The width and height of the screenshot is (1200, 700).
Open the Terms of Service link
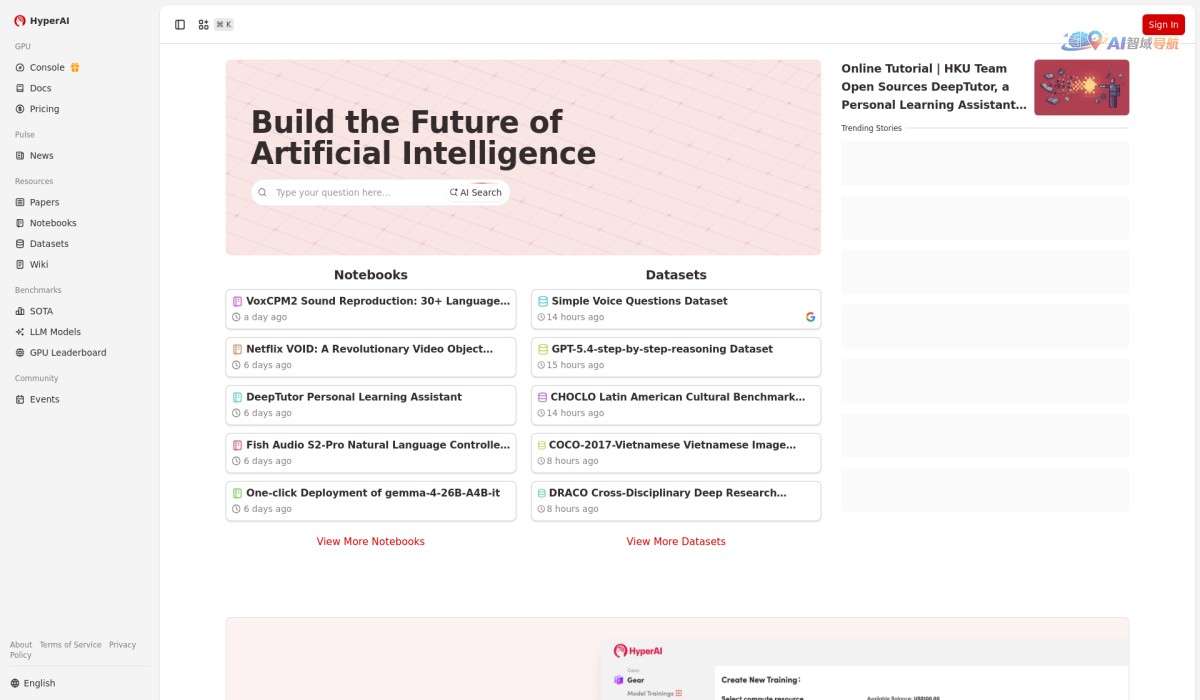tap(70, 645)
